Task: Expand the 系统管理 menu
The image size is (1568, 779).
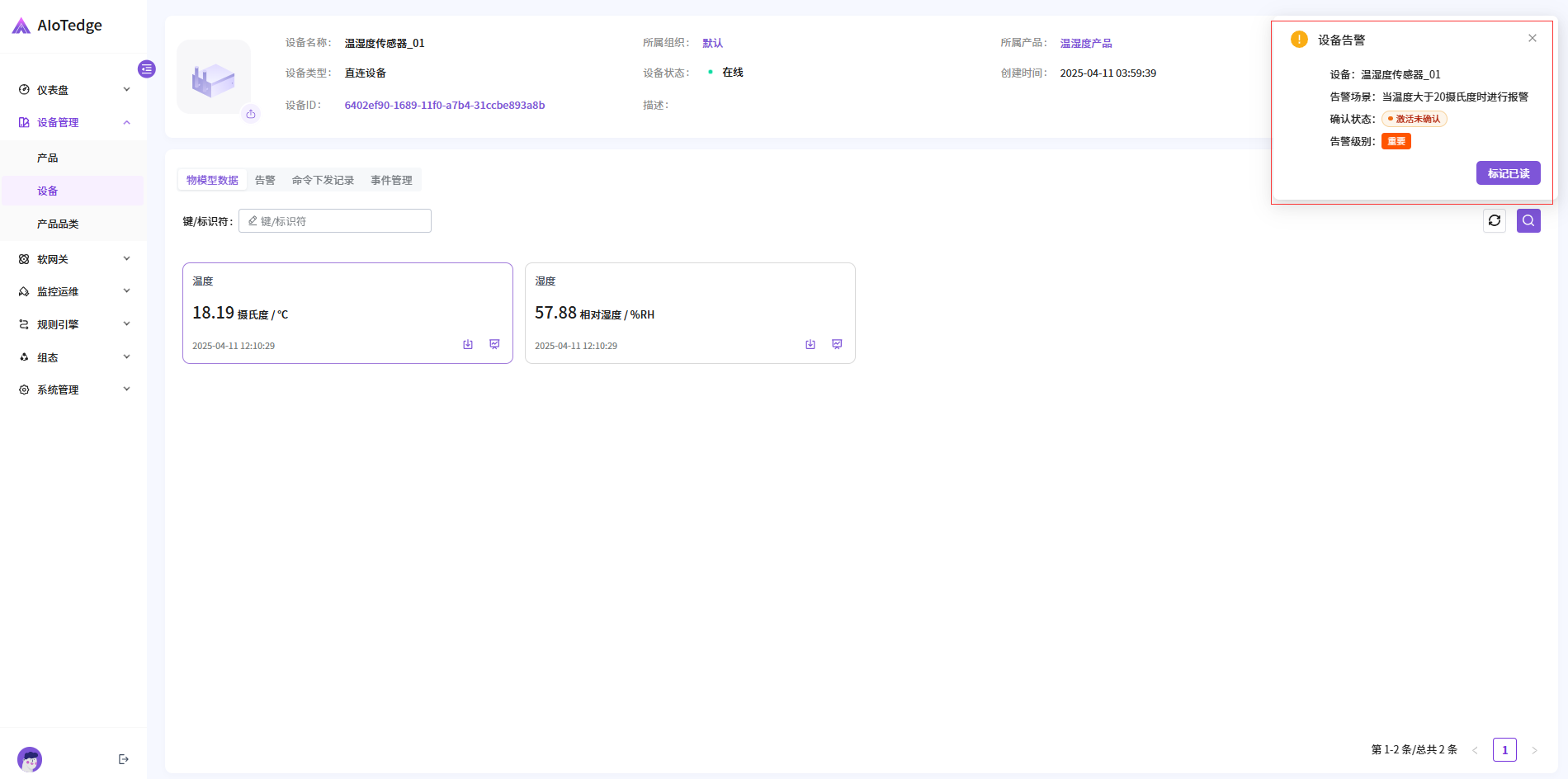Action: pos(73,389)
